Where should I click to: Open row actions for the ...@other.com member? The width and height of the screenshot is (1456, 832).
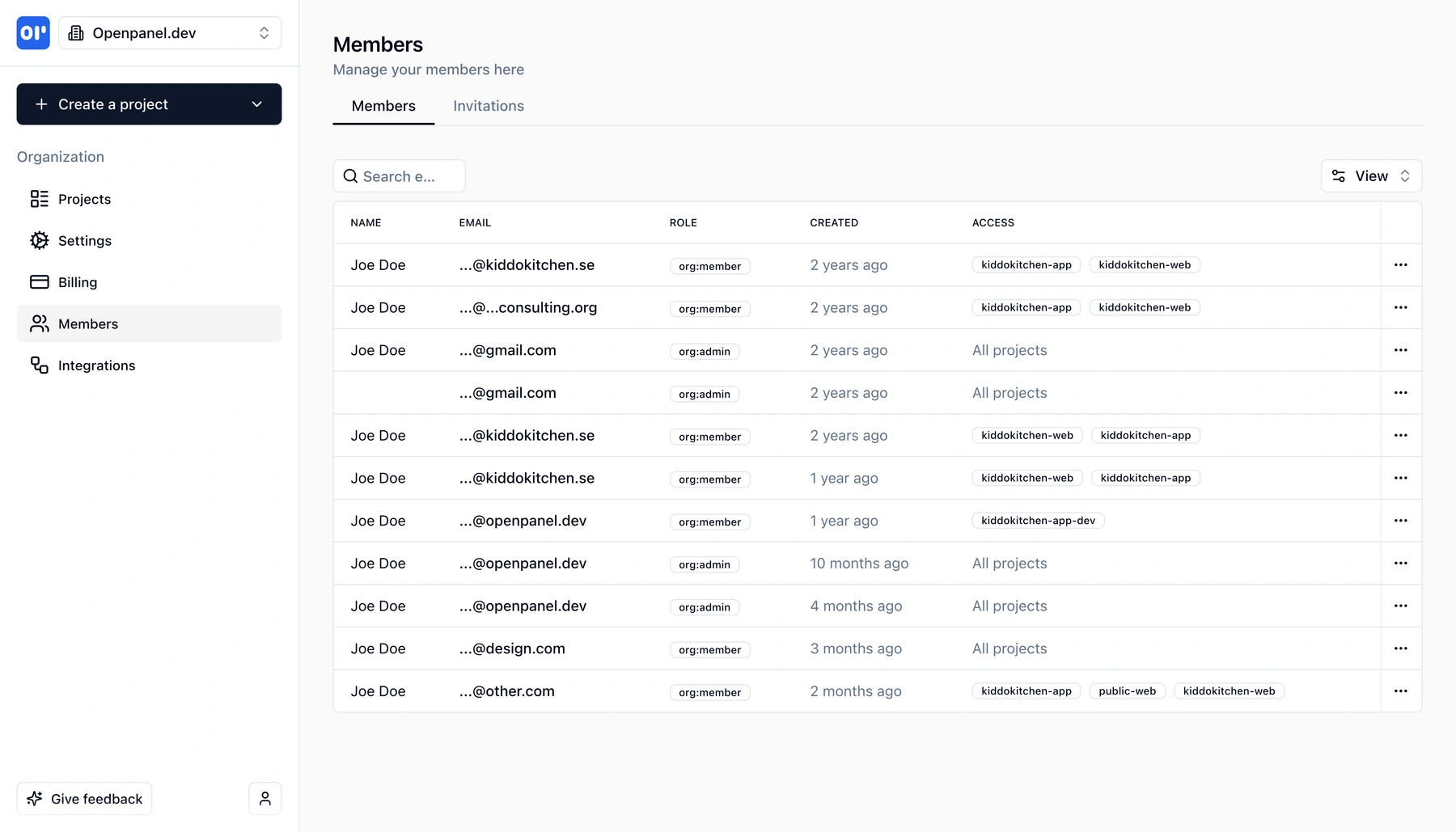1402,691
